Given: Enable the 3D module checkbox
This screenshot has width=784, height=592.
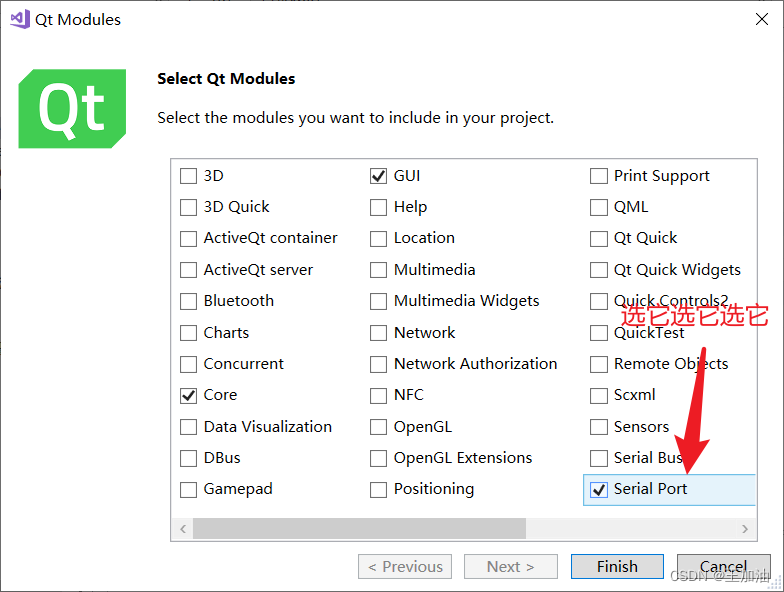Looking at the screenshot, I should coord(188,176).
